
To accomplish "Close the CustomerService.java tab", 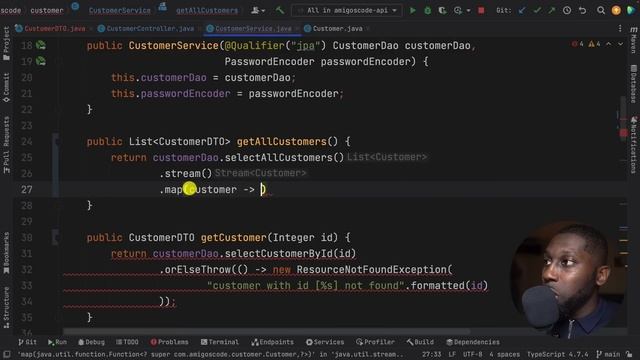I will click(x=297, y=29).
